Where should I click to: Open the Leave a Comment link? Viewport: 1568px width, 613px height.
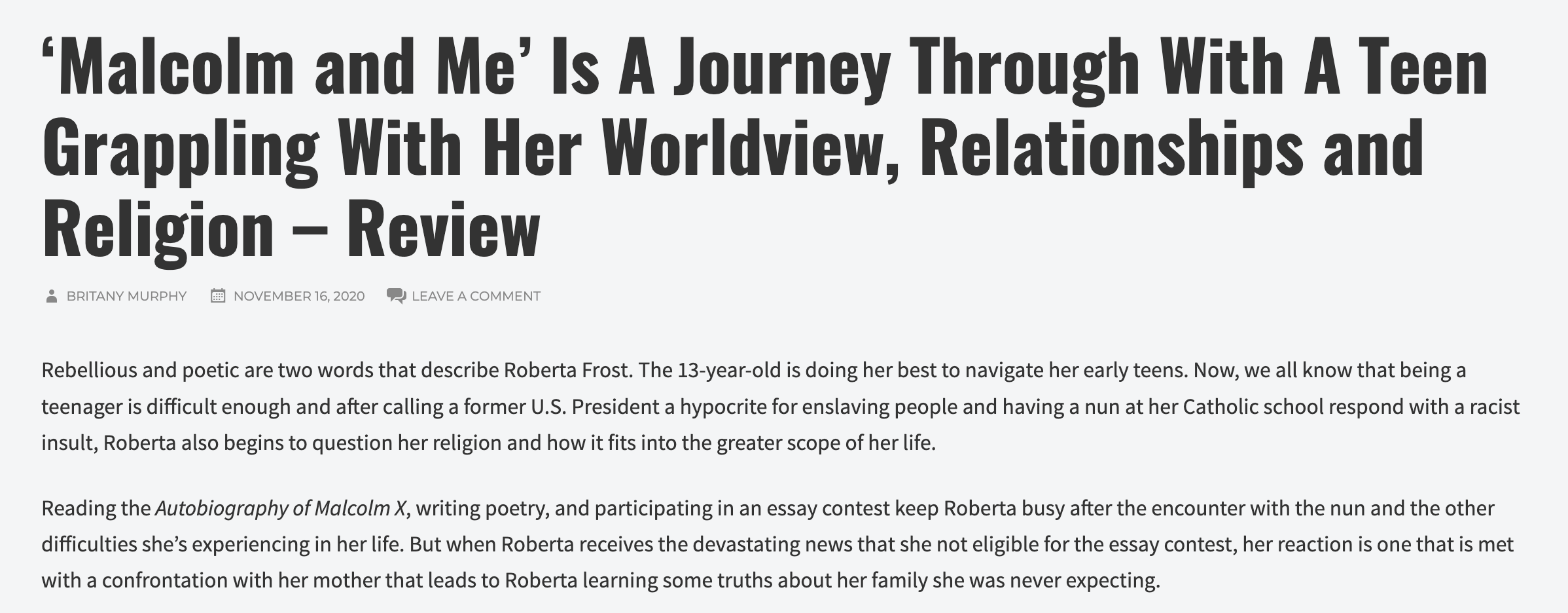(476, 296)
